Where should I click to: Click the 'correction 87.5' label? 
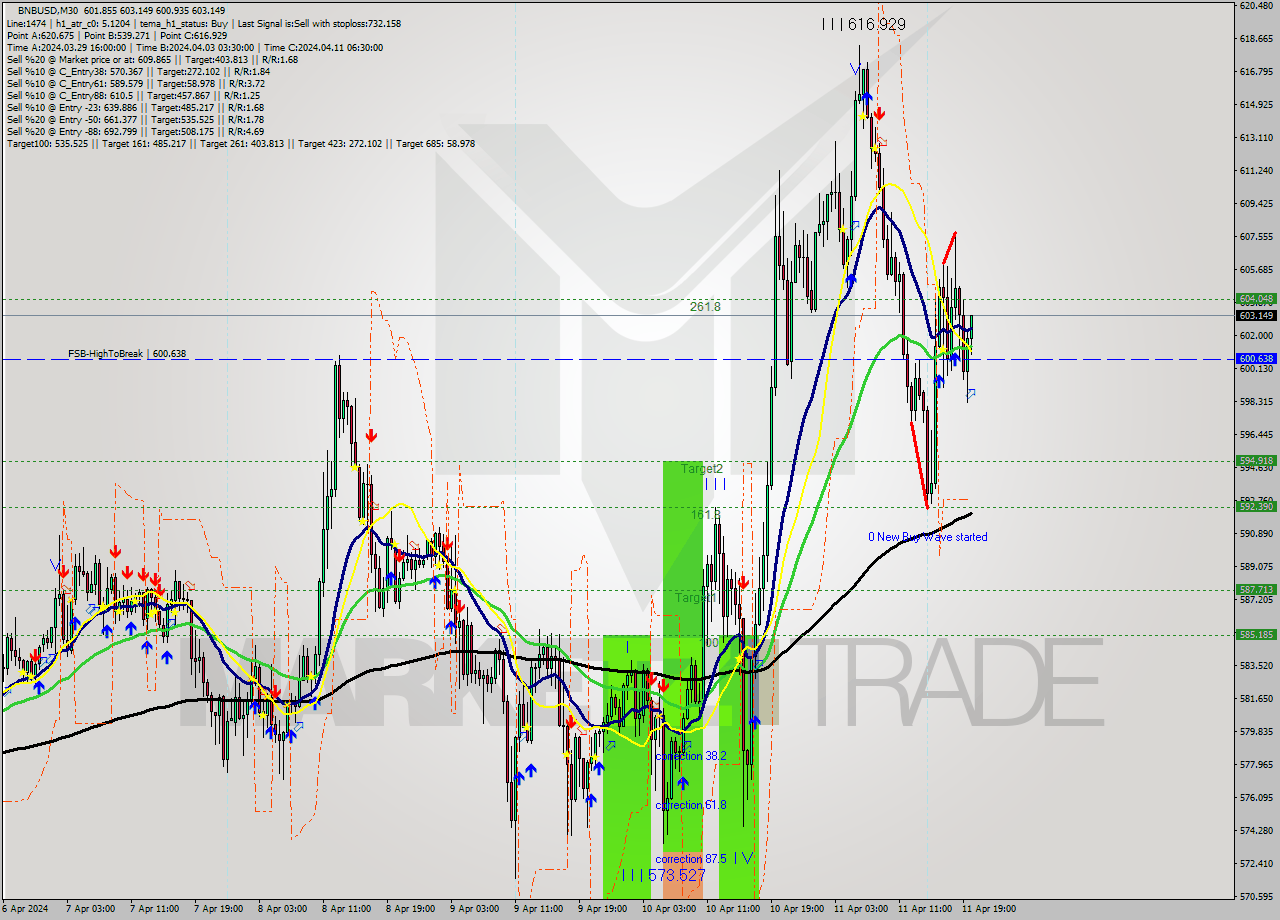click(x=691, y=859)
